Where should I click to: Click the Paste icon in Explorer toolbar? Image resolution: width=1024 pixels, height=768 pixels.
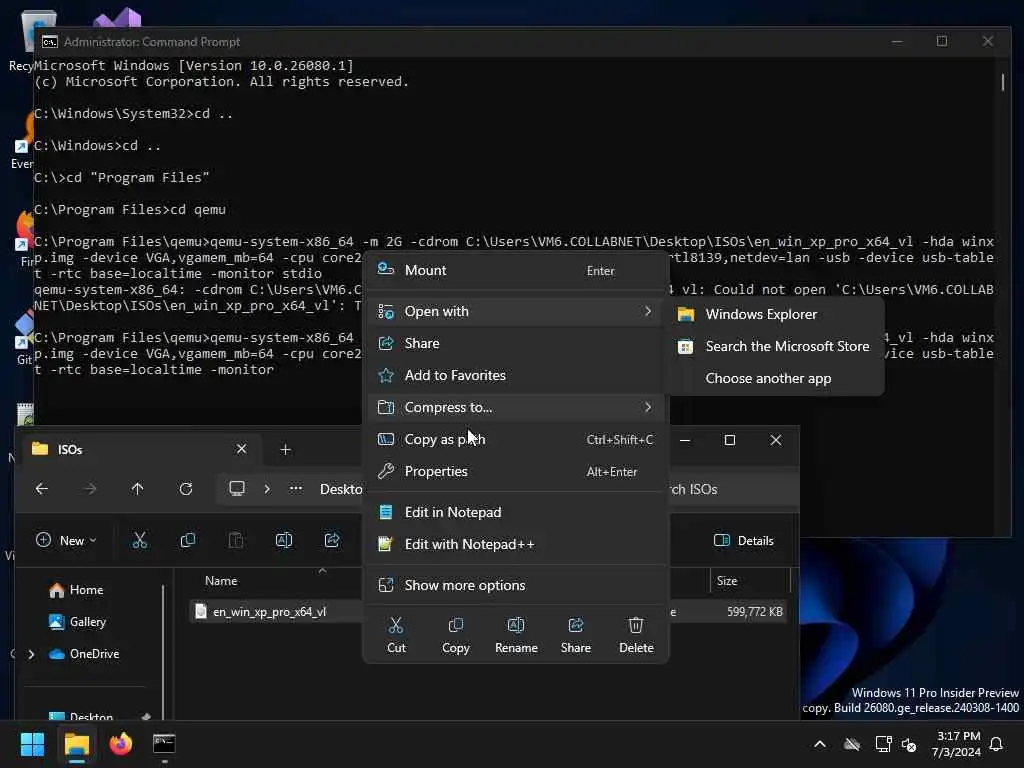coord(236,541)
